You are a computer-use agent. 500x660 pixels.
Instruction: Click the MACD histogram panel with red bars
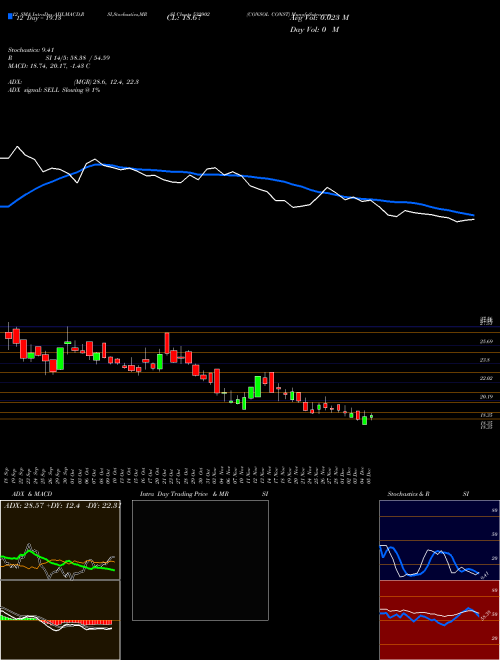tap(60, 620)
